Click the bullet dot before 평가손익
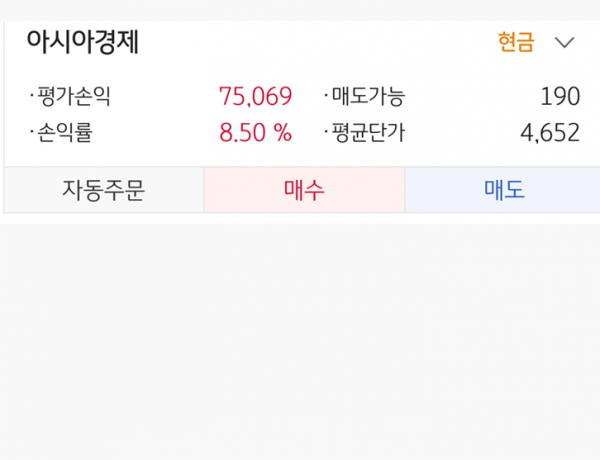 click(32, 97)
